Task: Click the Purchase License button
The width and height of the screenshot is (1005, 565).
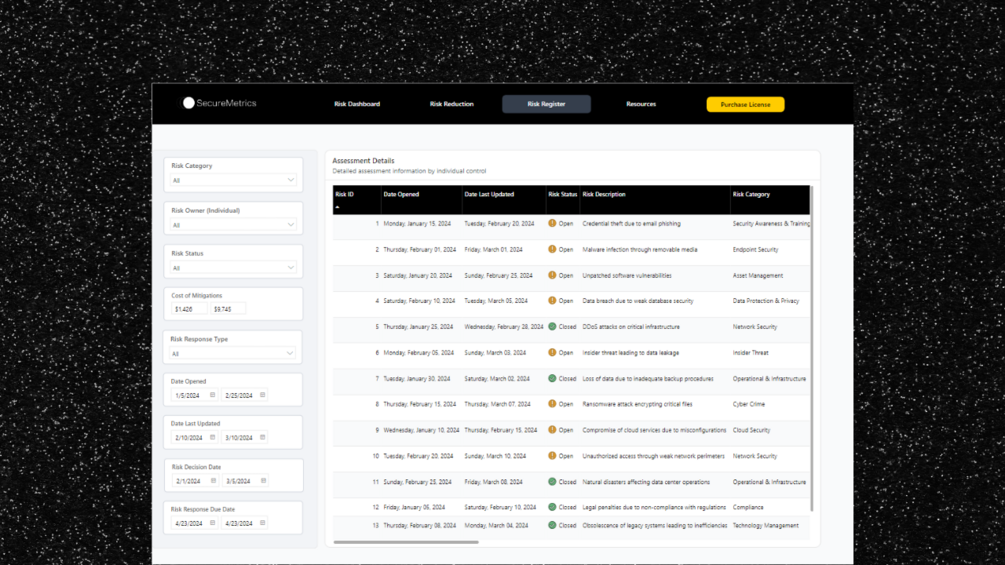Action: tap(745, 104)
